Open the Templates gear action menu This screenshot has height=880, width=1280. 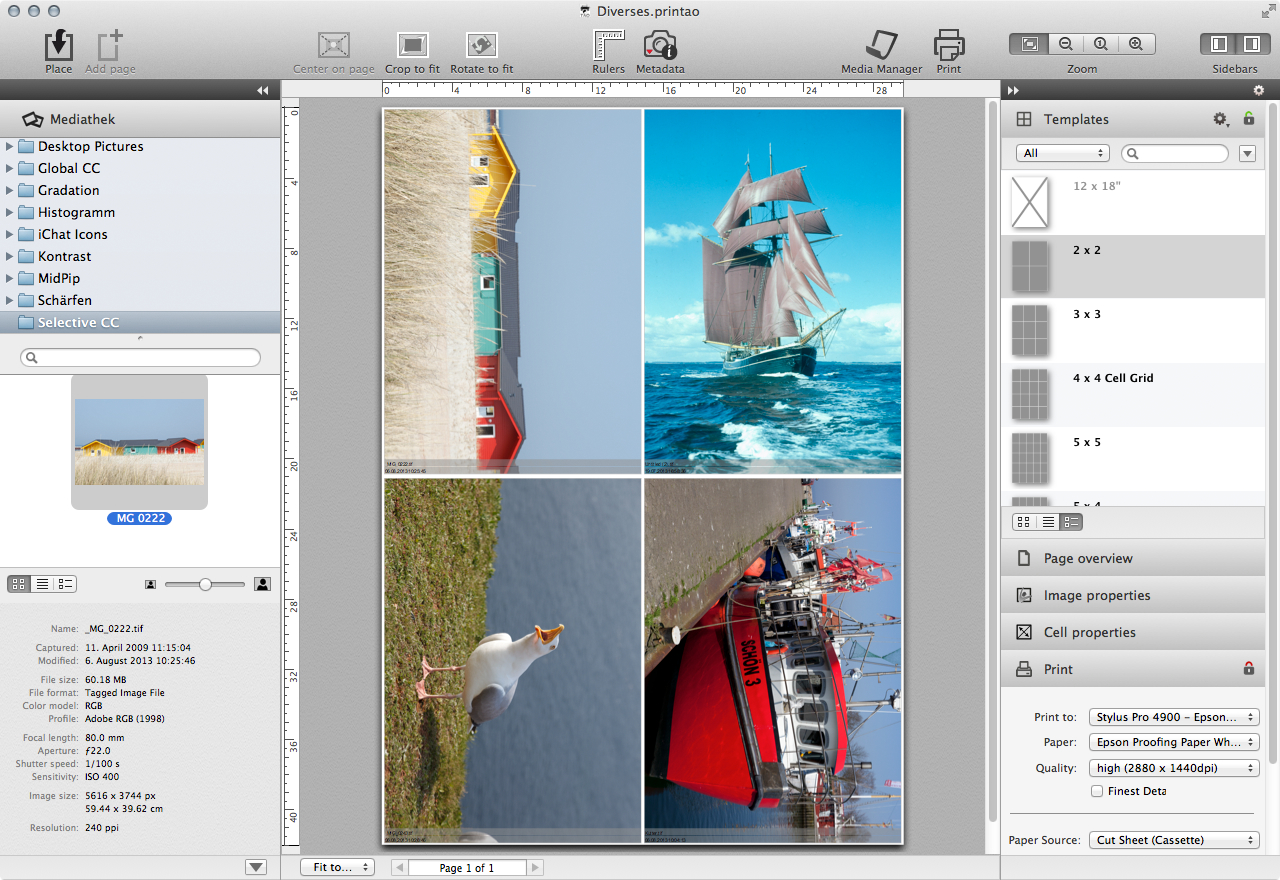point(1221,119)
